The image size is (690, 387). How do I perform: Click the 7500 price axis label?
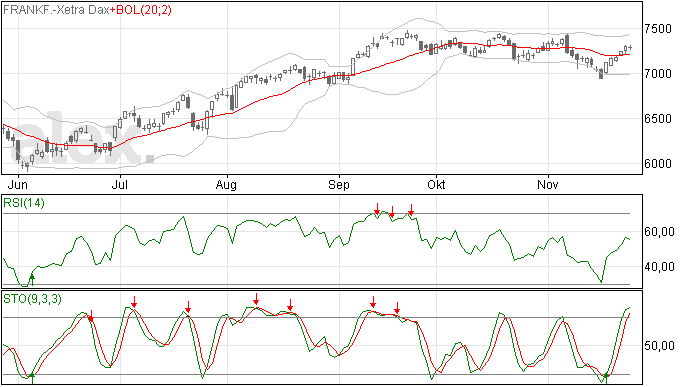click(x=658, y=29)
